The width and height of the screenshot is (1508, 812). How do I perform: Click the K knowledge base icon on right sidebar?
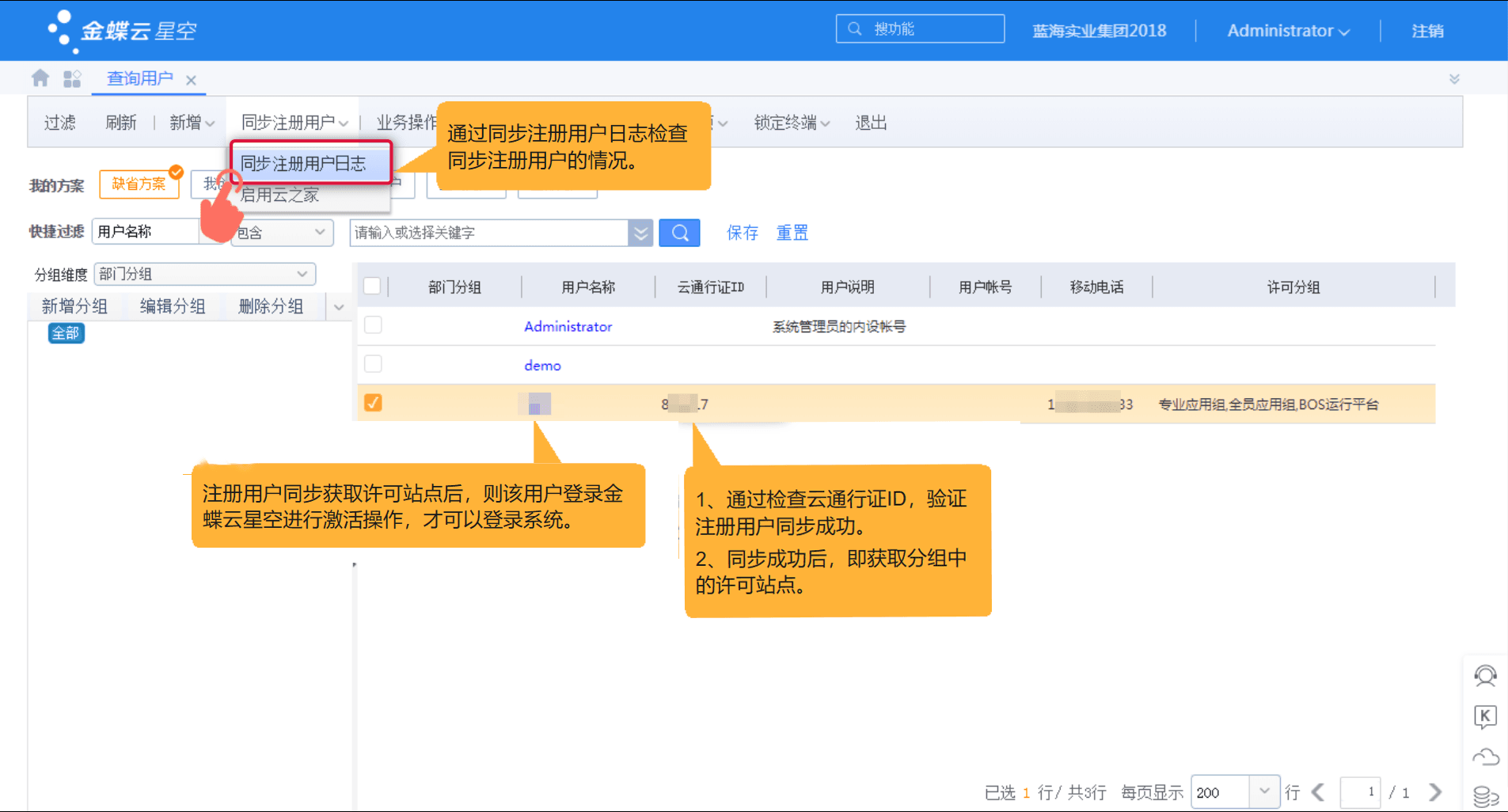(x=1486, y=718)
